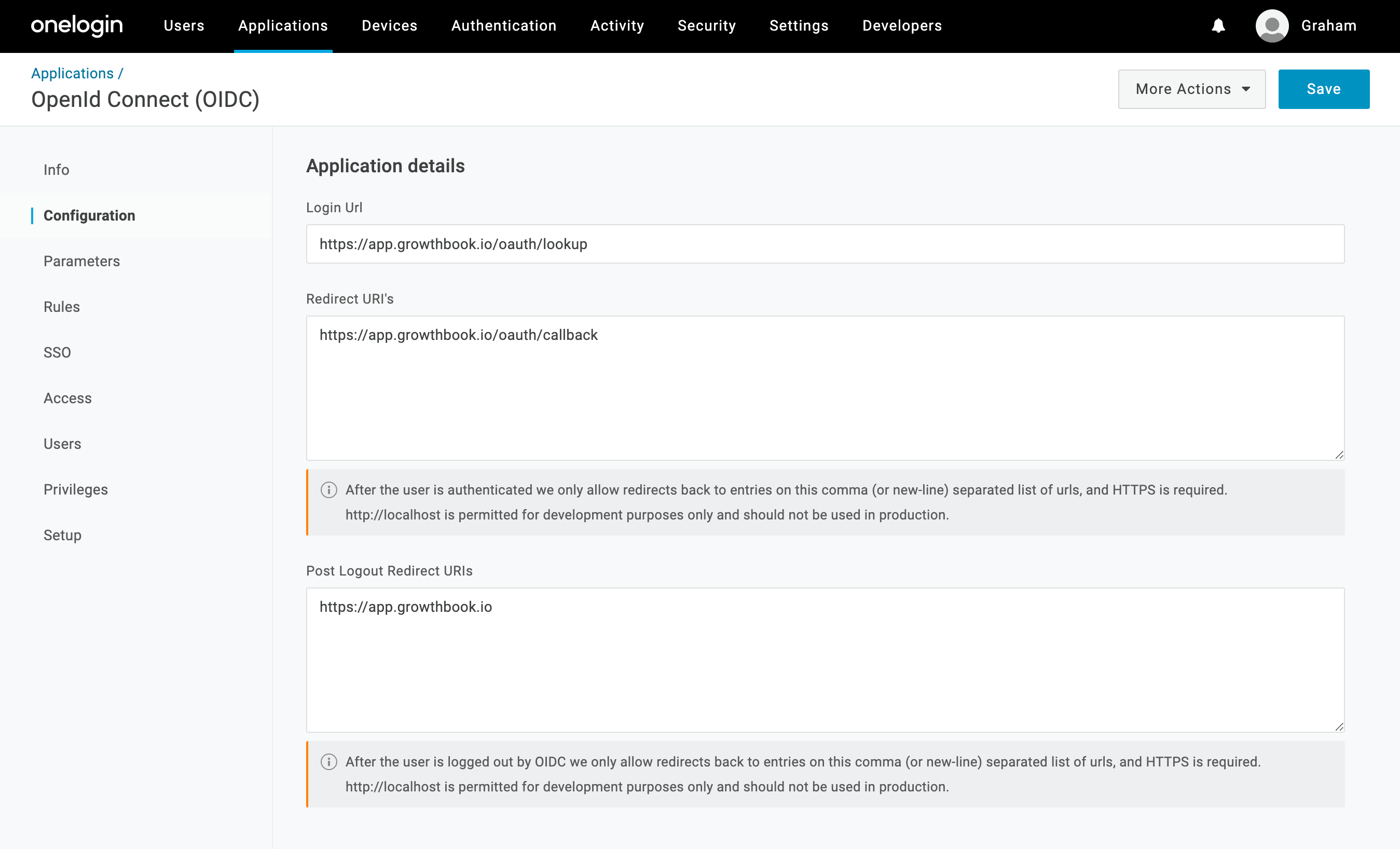Follow the Applications breadcrumb link

pos(72,73)
